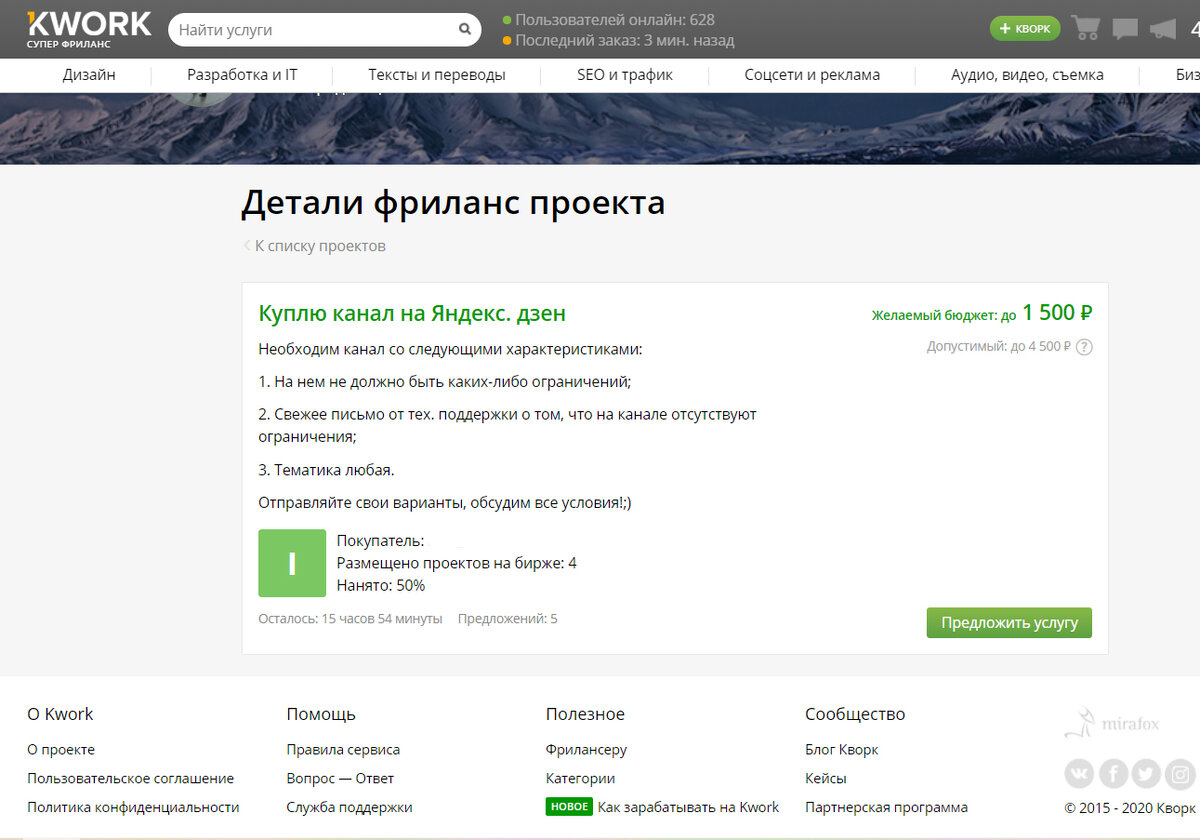Open the messages chat bubble icon
Viewport: 1200px width, 840px height.
coord(1125,29)
